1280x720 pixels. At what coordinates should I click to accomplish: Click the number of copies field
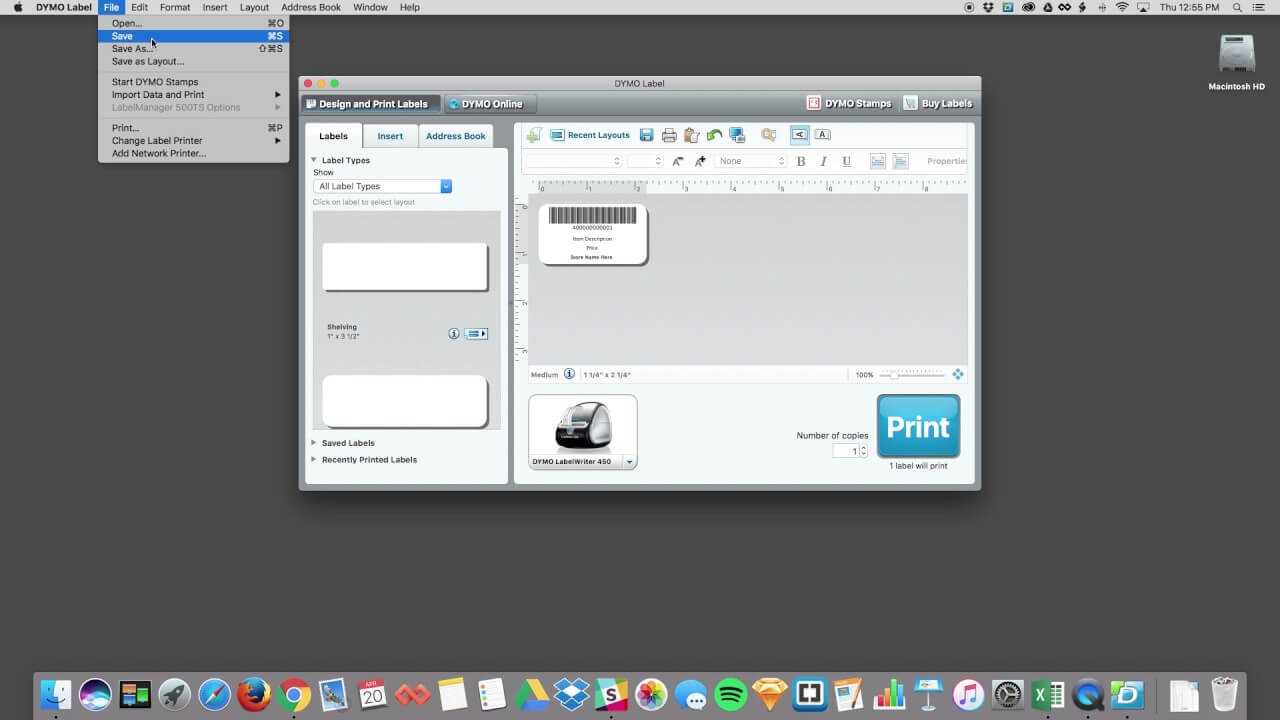point(846,451)
